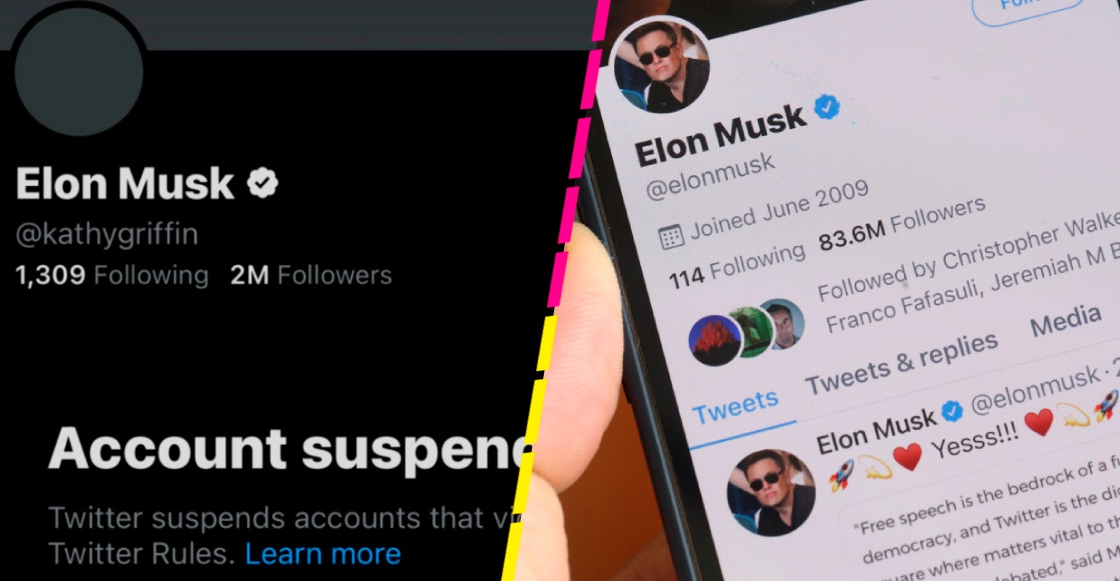View the 1,309 Following list

coord(112,275)
